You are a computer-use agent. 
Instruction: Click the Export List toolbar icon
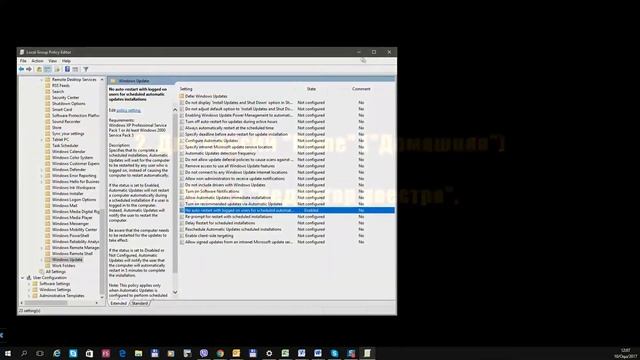pyautogui.click(x=57, y=69)
